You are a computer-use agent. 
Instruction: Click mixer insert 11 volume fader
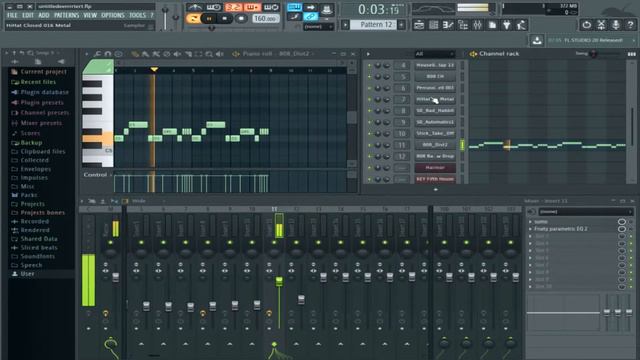click(279, 281)
